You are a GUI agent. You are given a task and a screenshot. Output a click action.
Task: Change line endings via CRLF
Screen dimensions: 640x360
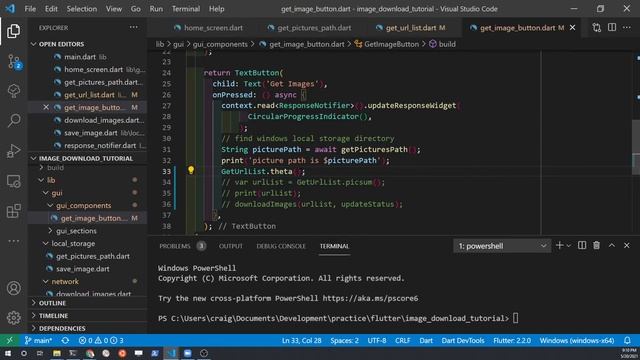(x=402, y=340)
